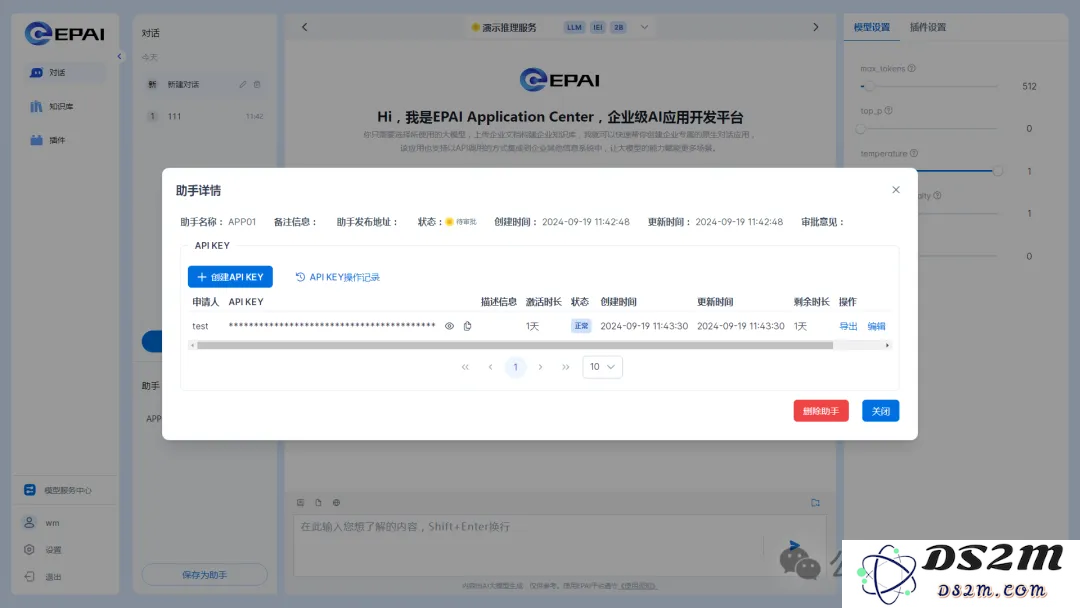Click top_p help question icon
This screenshot has height=608, width=1080.
(x=889, y=110)
